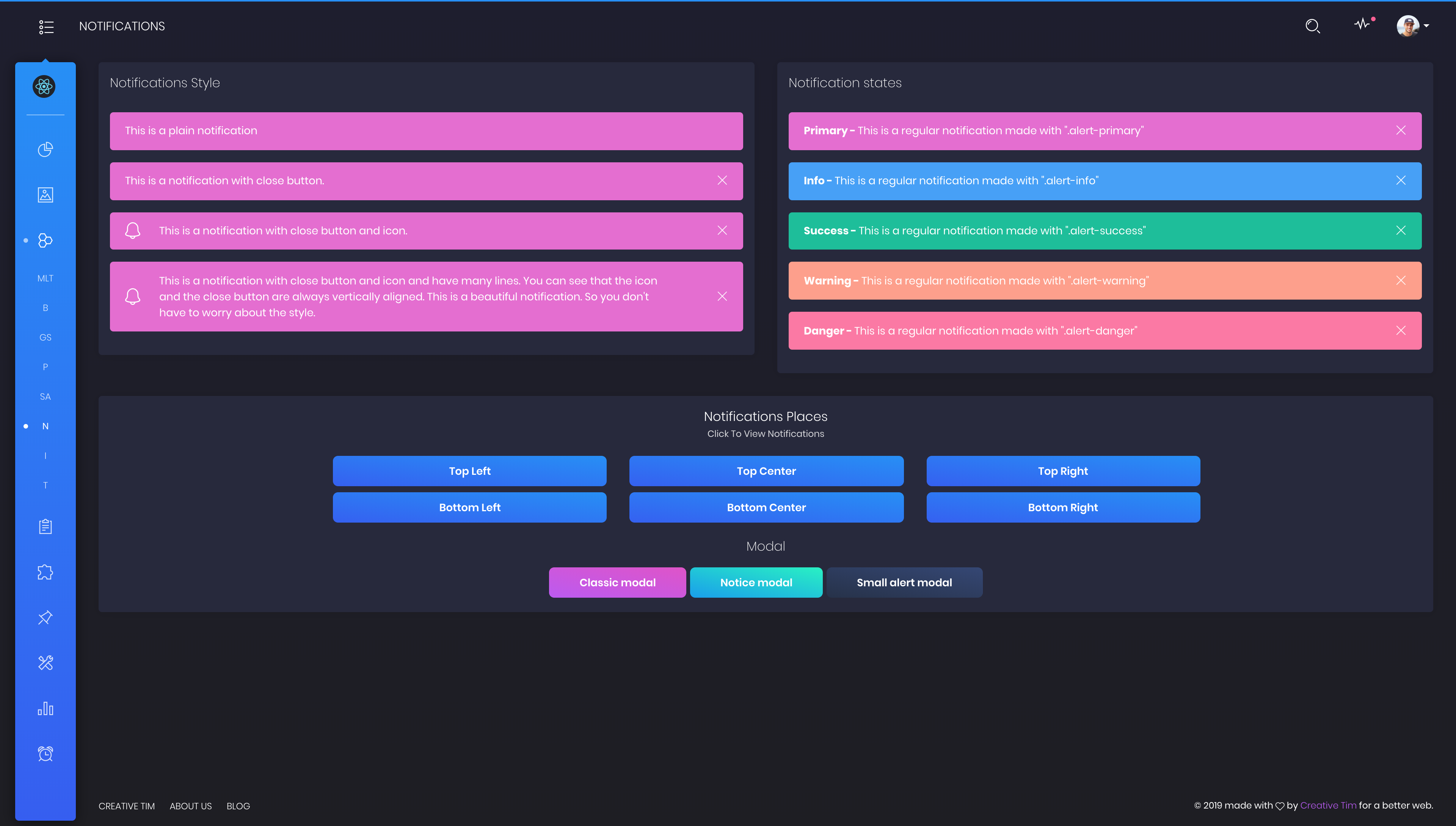
Task: Click the Top Center button
Action: click(x=766, y=471)
